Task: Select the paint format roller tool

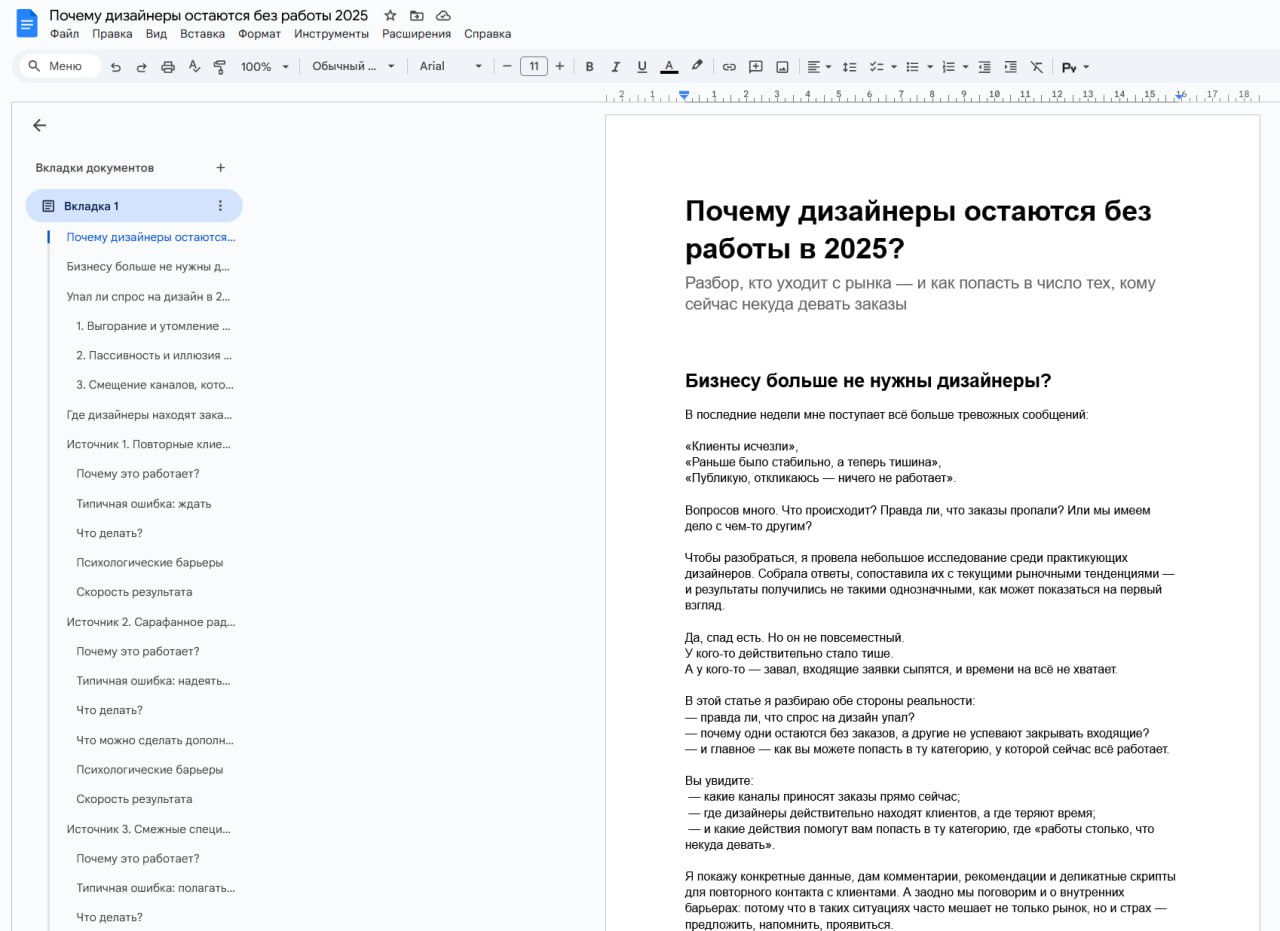Action: pyautogui.click(x=220, y=67)
